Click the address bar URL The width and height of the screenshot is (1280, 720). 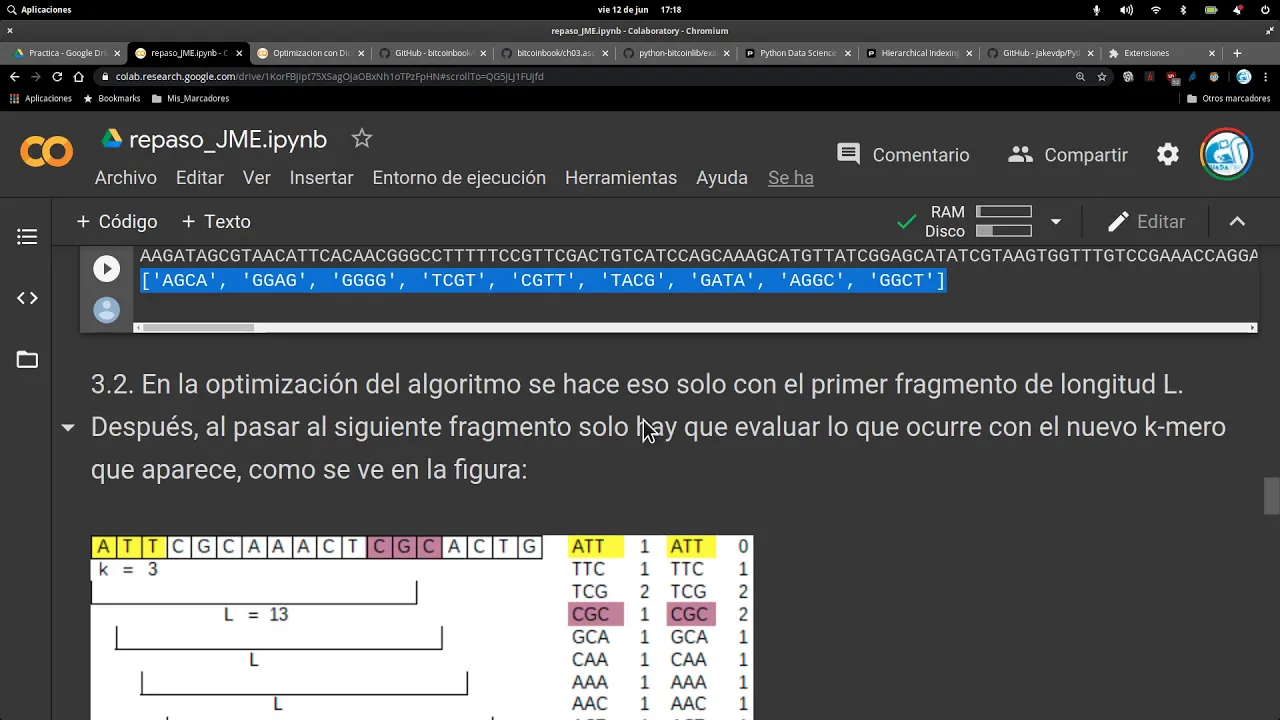tap(329, 76)
